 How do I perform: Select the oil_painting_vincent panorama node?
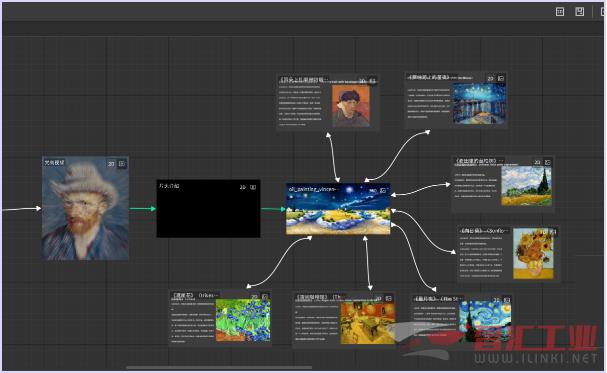coord(338,209)
